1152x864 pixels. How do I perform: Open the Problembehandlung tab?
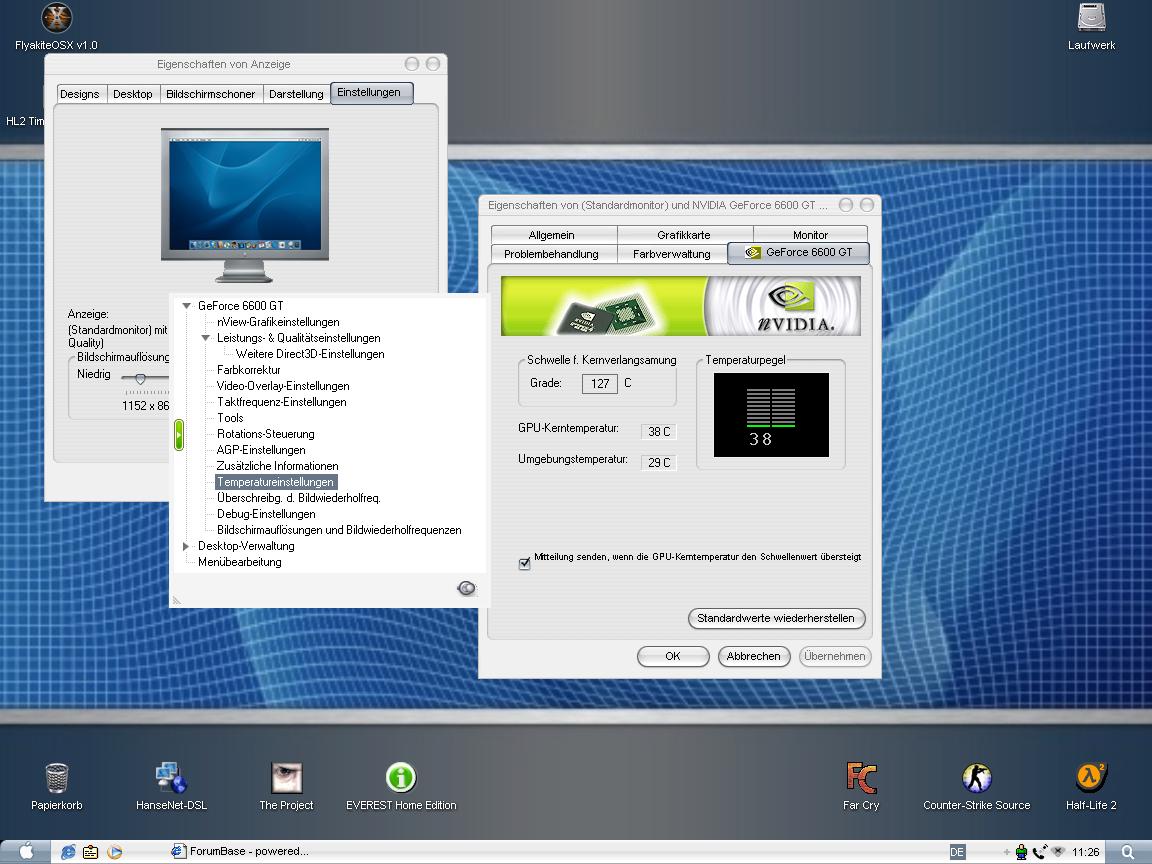(552, 254)
